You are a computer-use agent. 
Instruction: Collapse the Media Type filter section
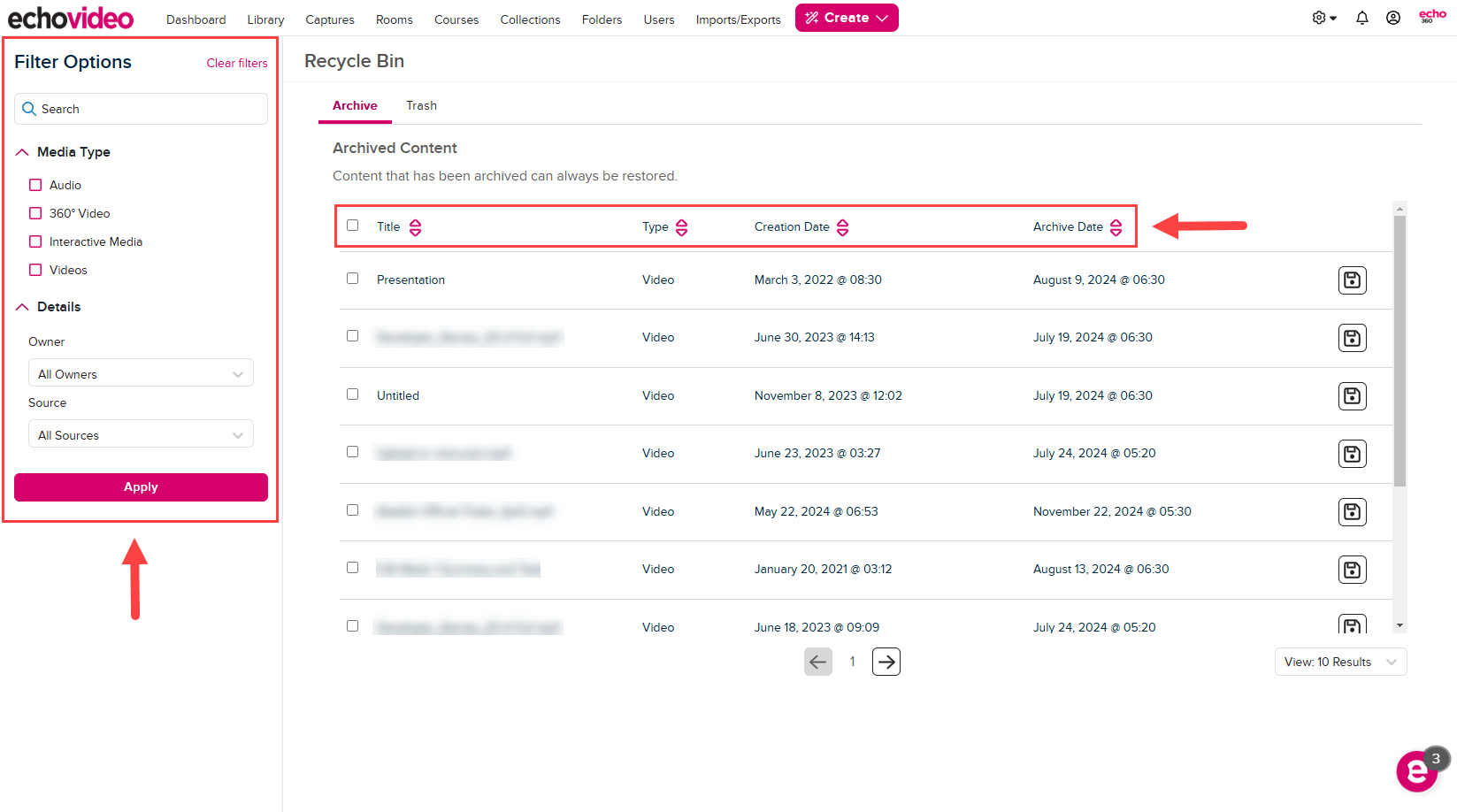tap(23, 152)
